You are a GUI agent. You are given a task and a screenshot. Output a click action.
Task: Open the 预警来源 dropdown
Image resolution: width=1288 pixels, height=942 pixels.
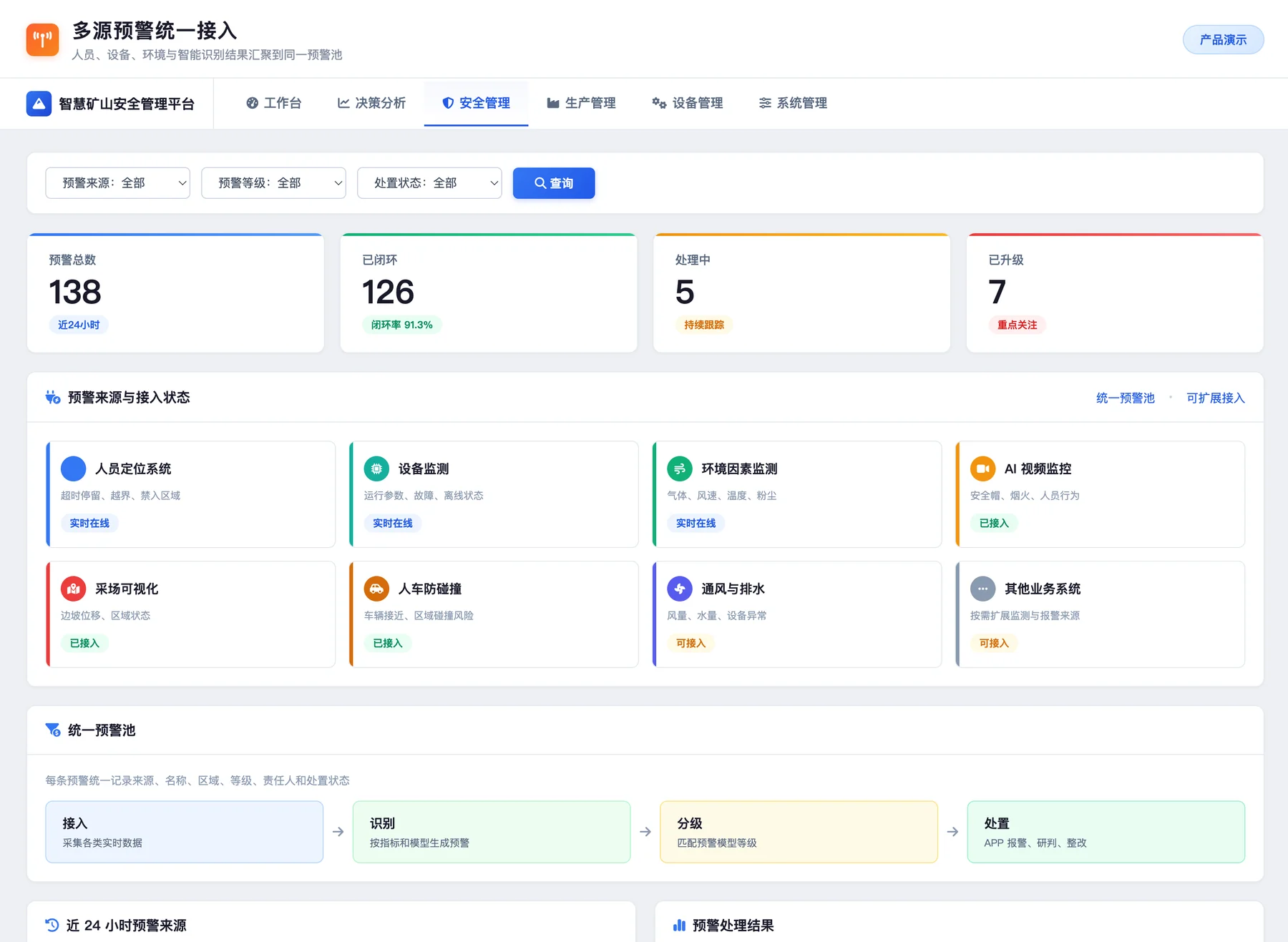pos(117,183)
